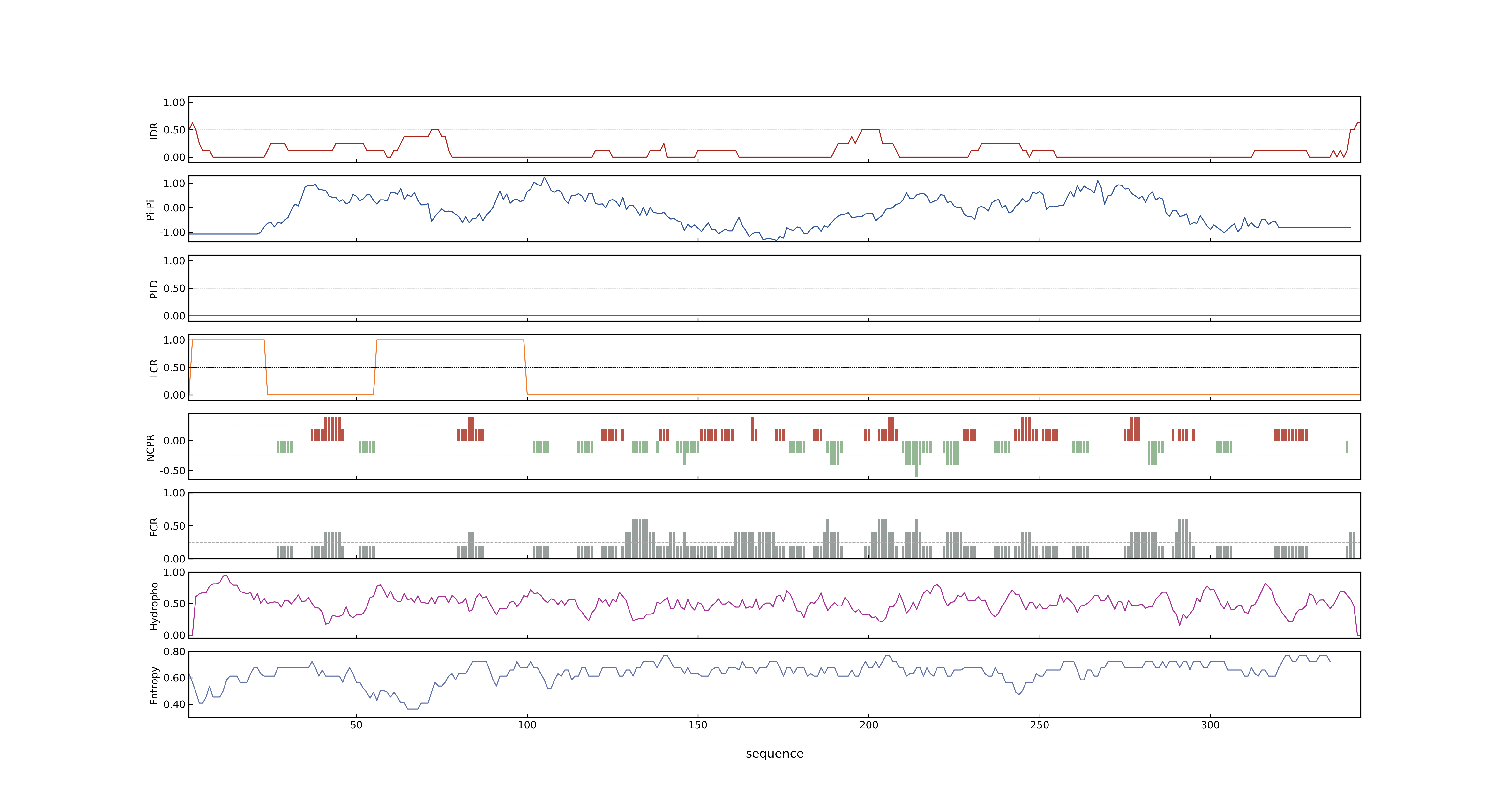
Task: Click the 1.00 tick on Hydropho axis
Action: click(174, 573)
